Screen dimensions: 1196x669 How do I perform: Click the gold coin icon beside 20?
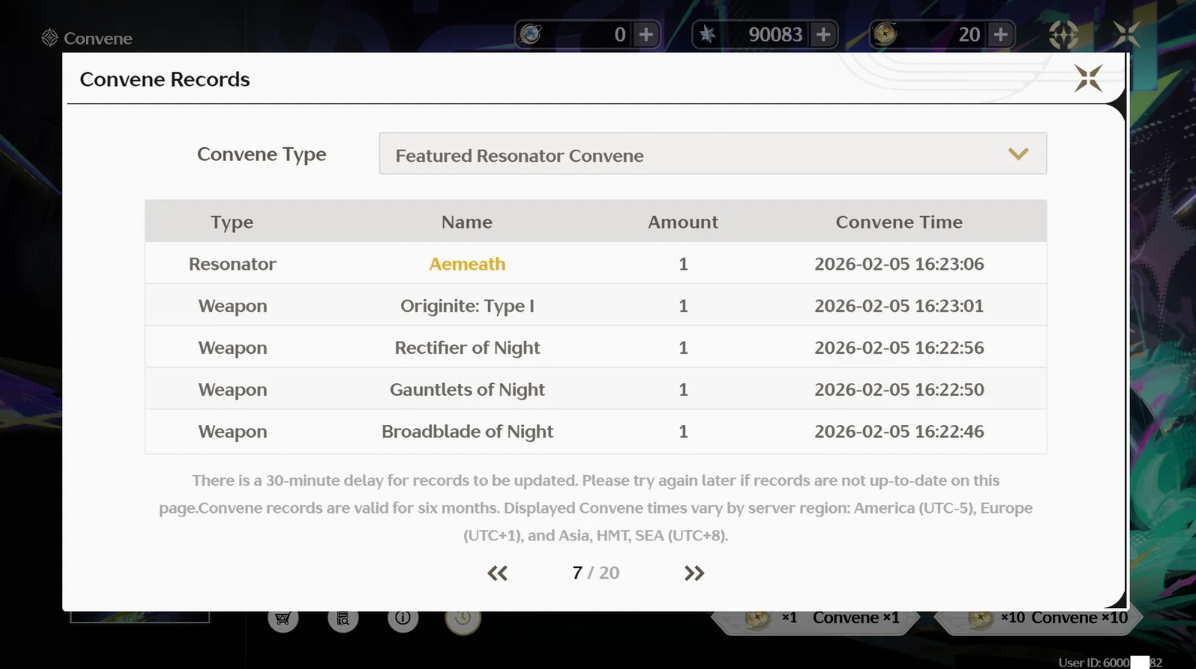(885, 34)
